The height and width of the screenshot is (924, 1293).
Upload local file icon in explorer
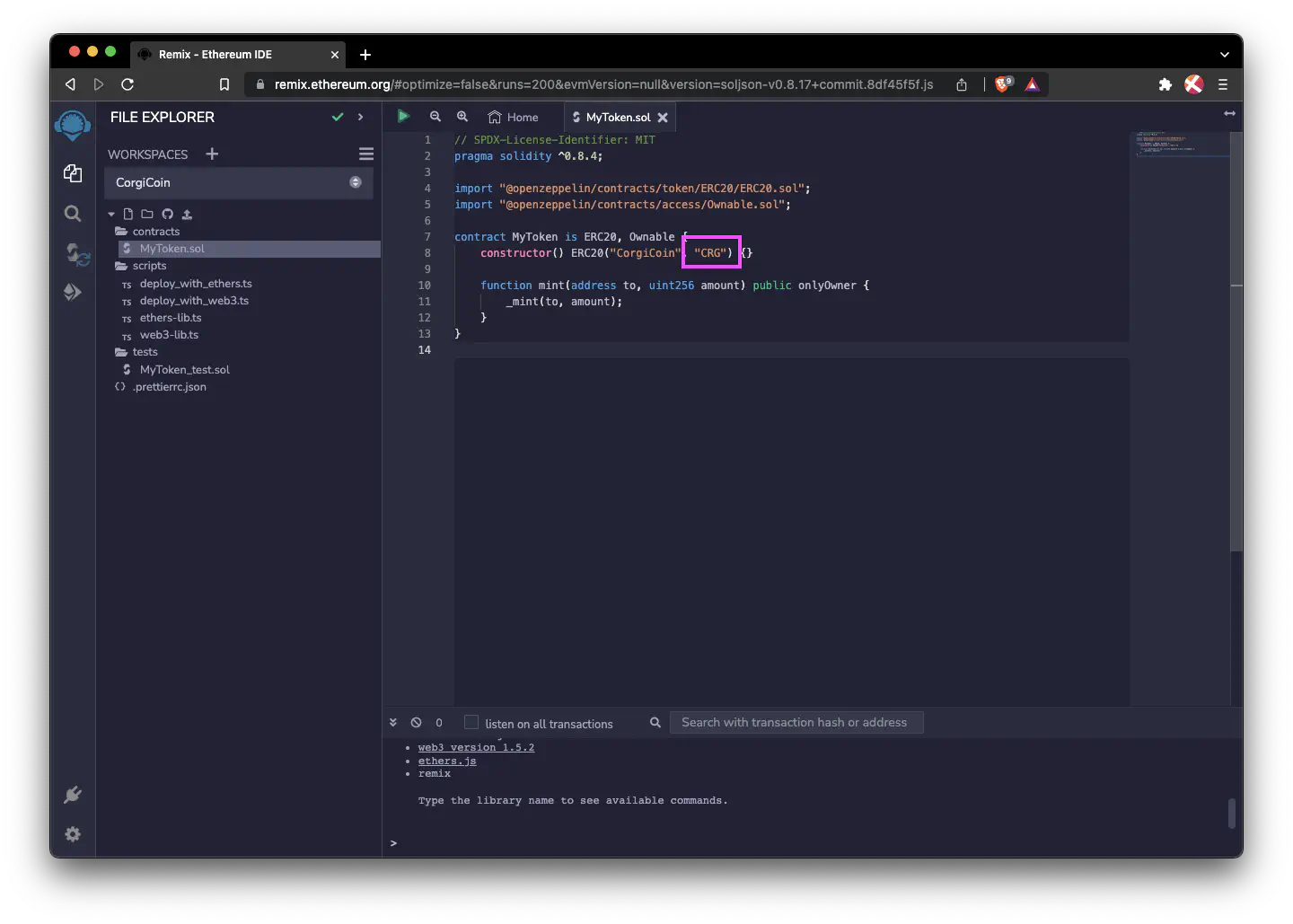pyautogui.click(x=187, y=215)
